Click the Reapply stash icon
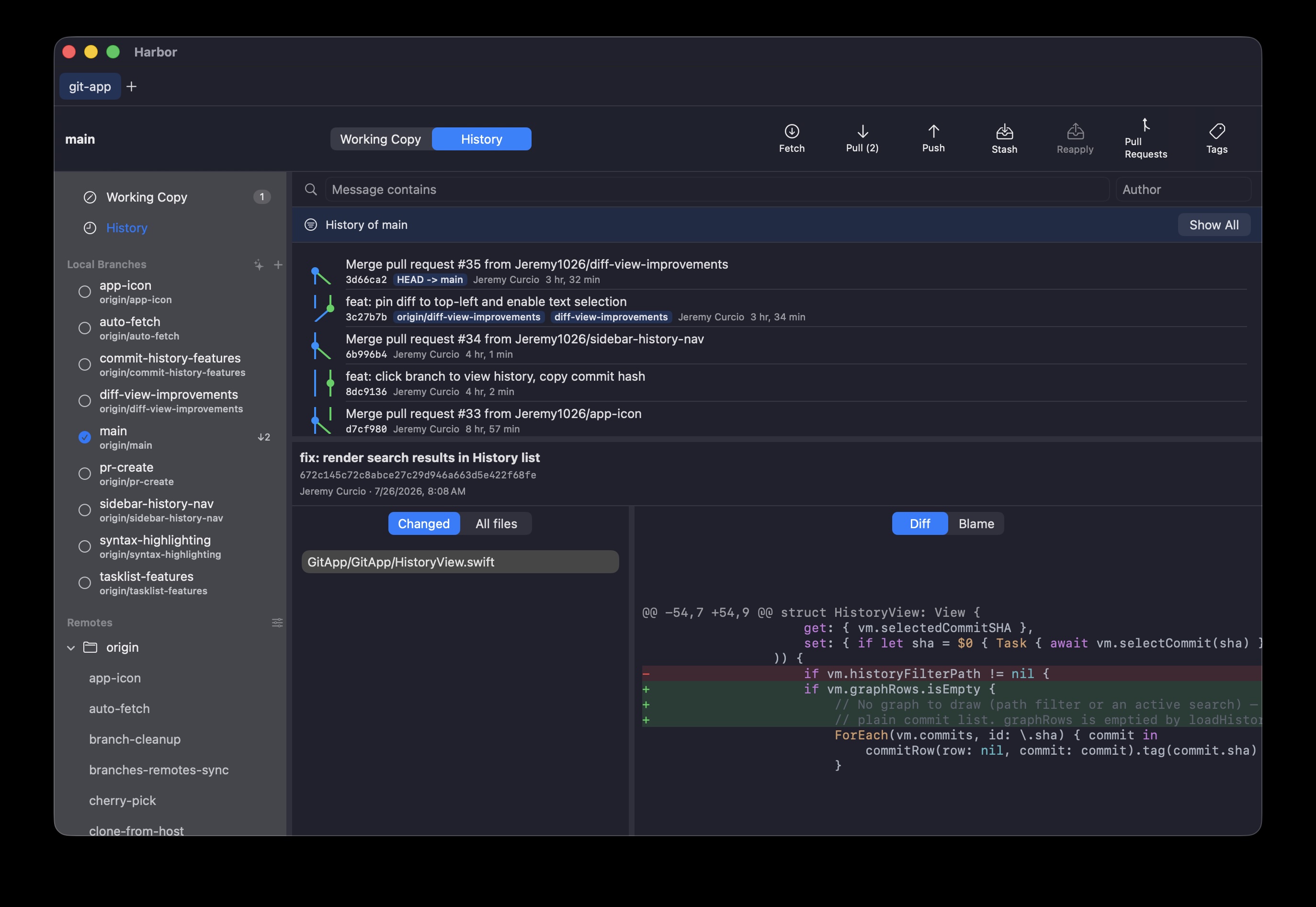The height and width of the screenshot is (907, 1316). [1075, 131]
